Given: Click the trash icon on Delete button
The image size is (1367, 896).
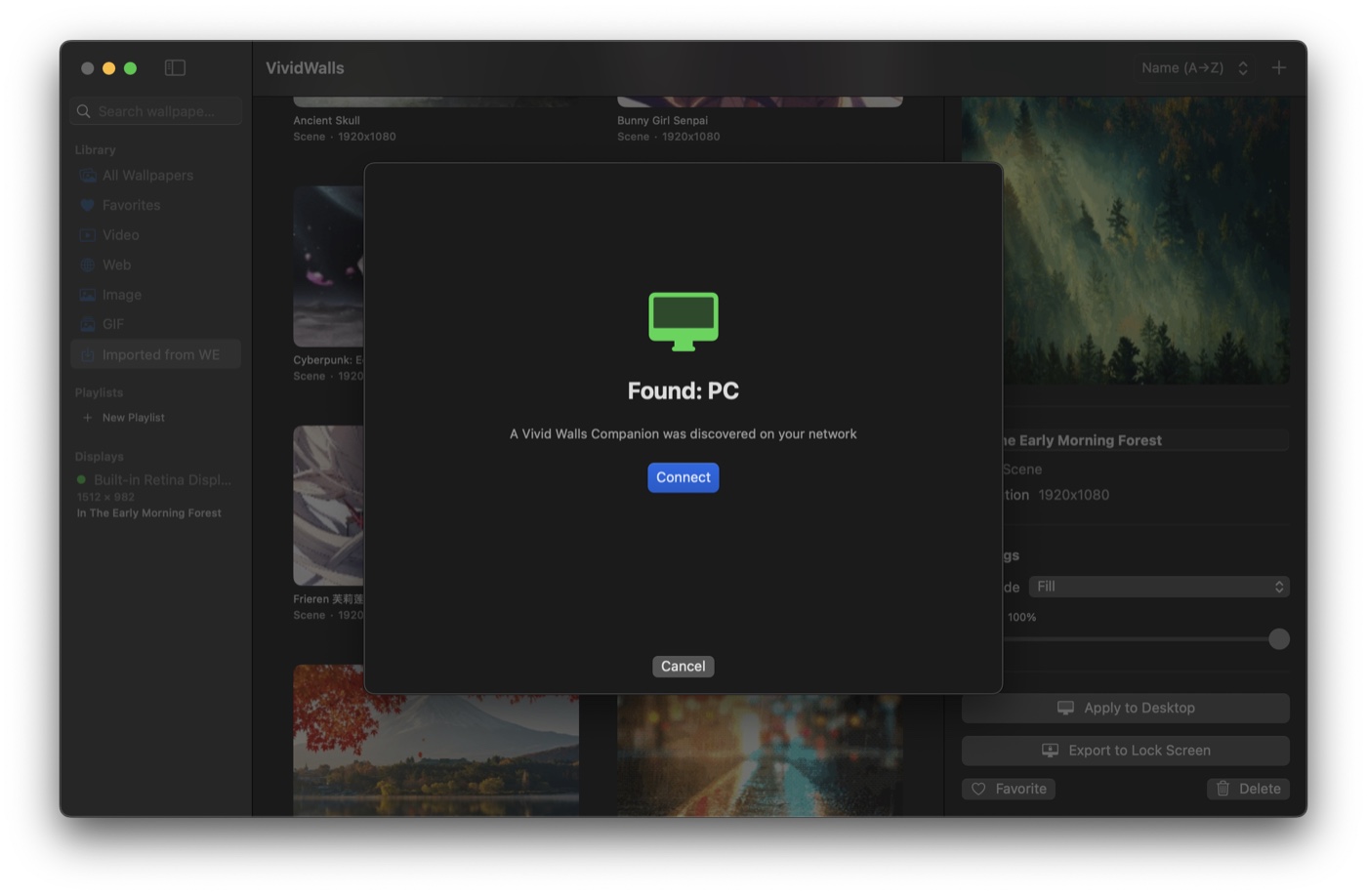Looking at the screenshot, I should pos(1222,789).
